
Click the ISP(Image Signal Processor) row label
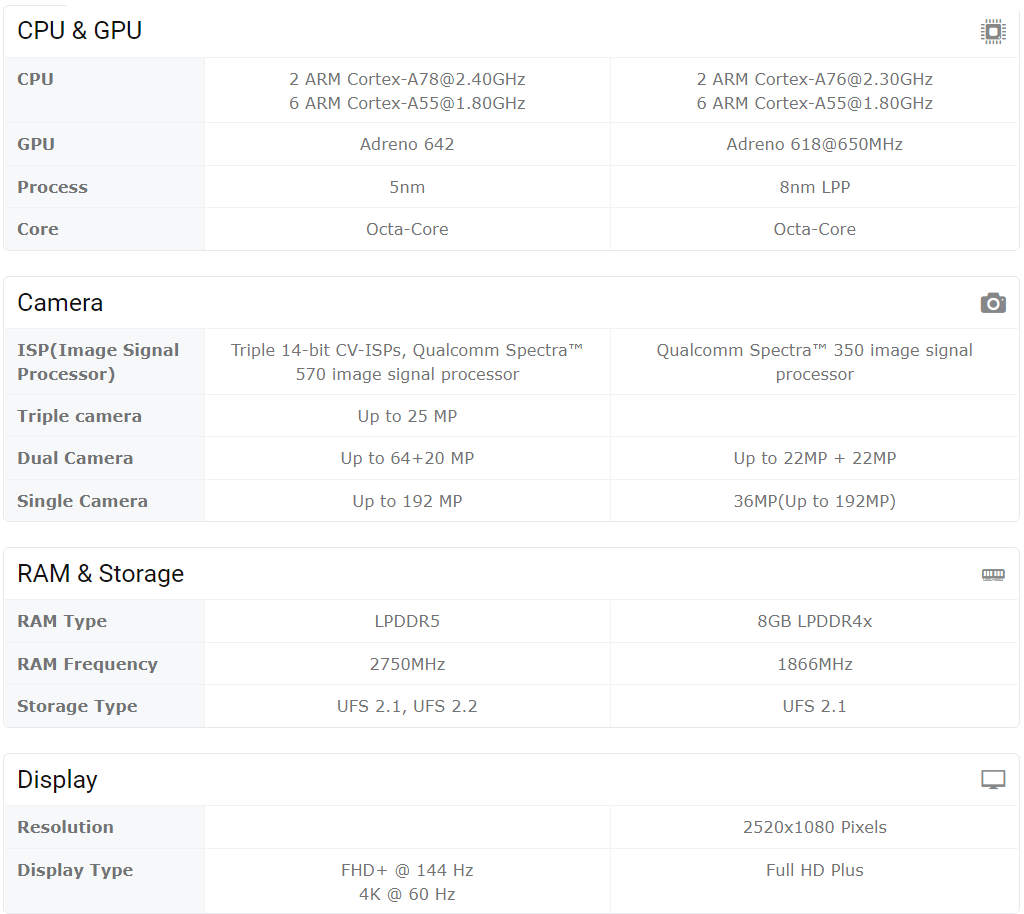(98, 362)
